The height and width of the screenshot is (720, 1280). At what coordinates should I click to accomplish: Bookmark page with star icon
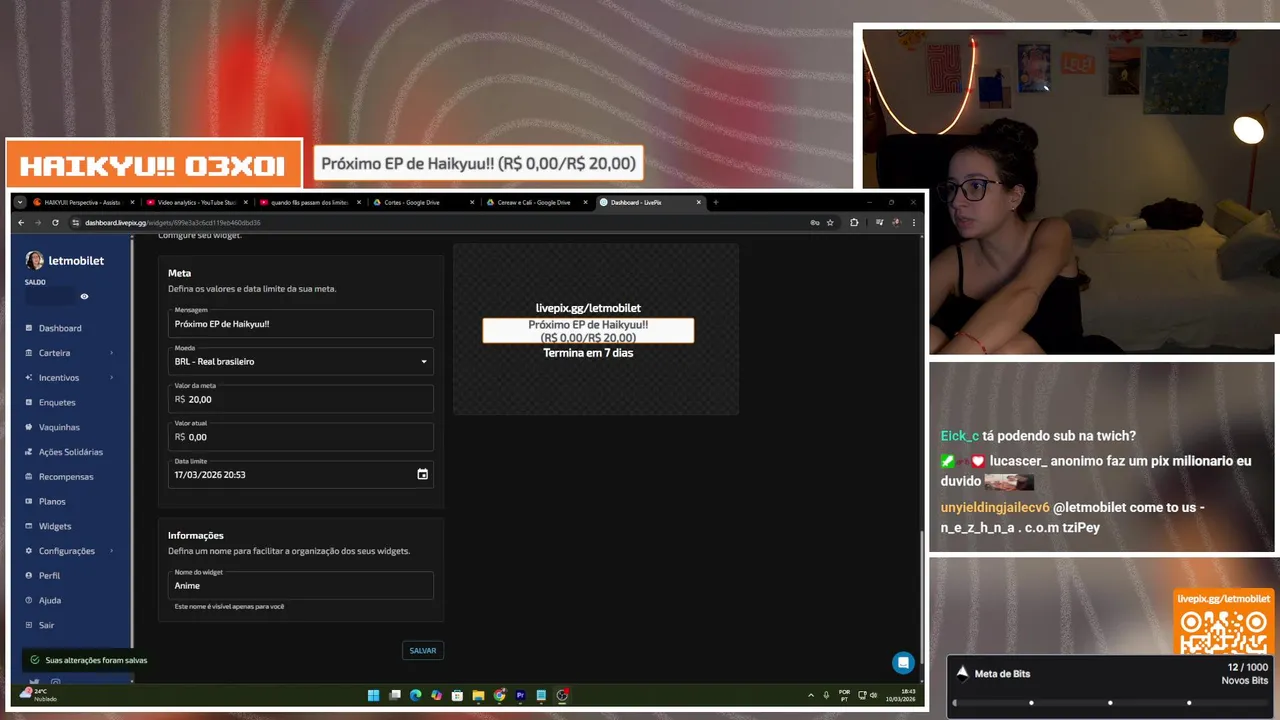(x=830, y=222)
